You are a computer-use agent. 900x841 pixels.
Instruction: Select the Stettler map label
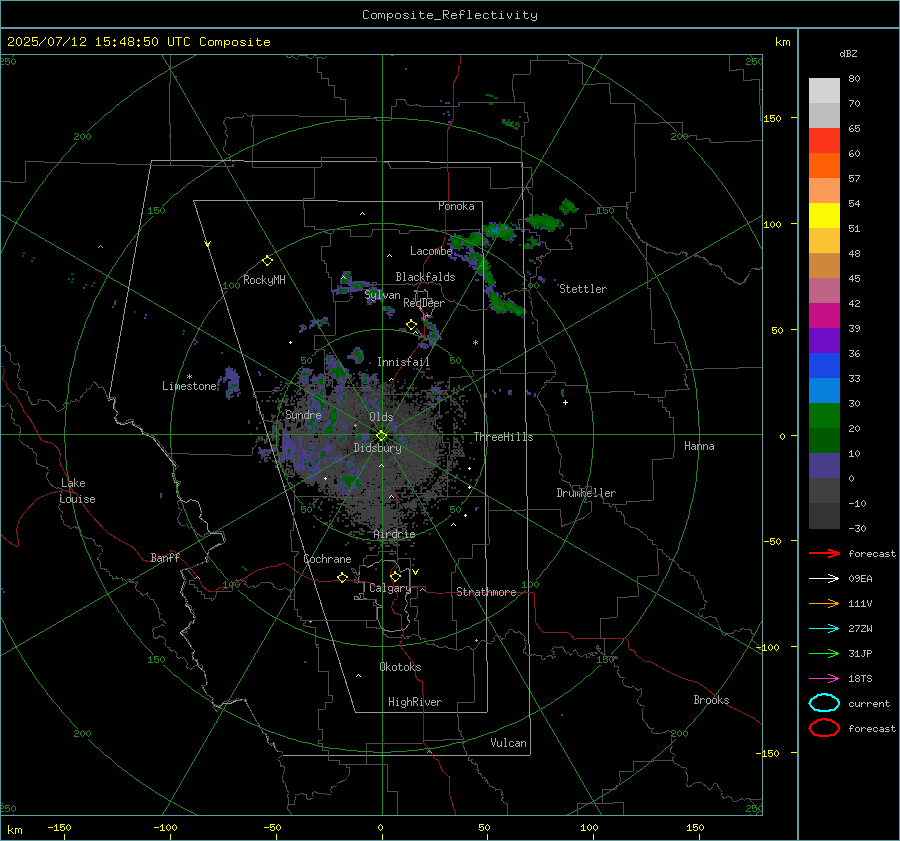click(x=583, y=289)
